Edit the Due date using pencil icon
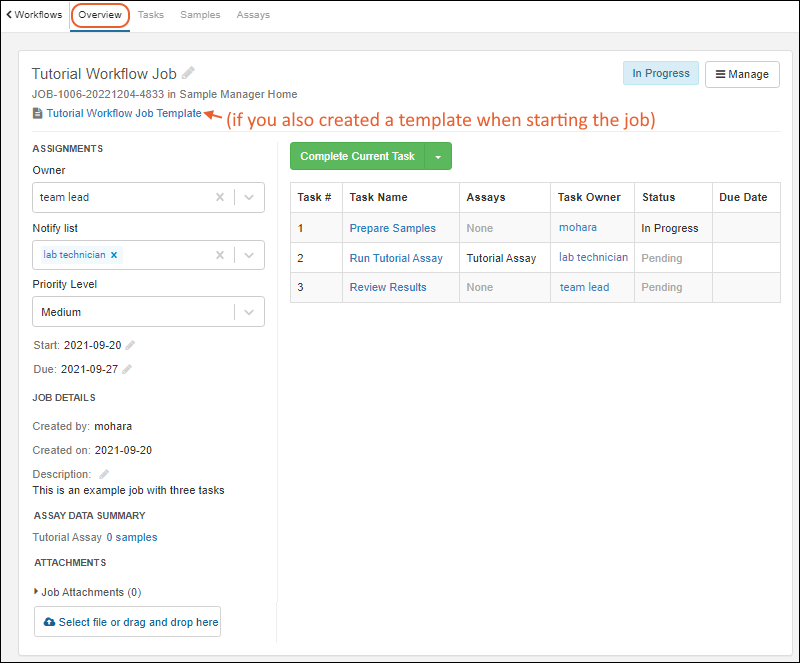The height and width of the screenshot is (663, 800). pyautogui.click(x=127, y=369)
